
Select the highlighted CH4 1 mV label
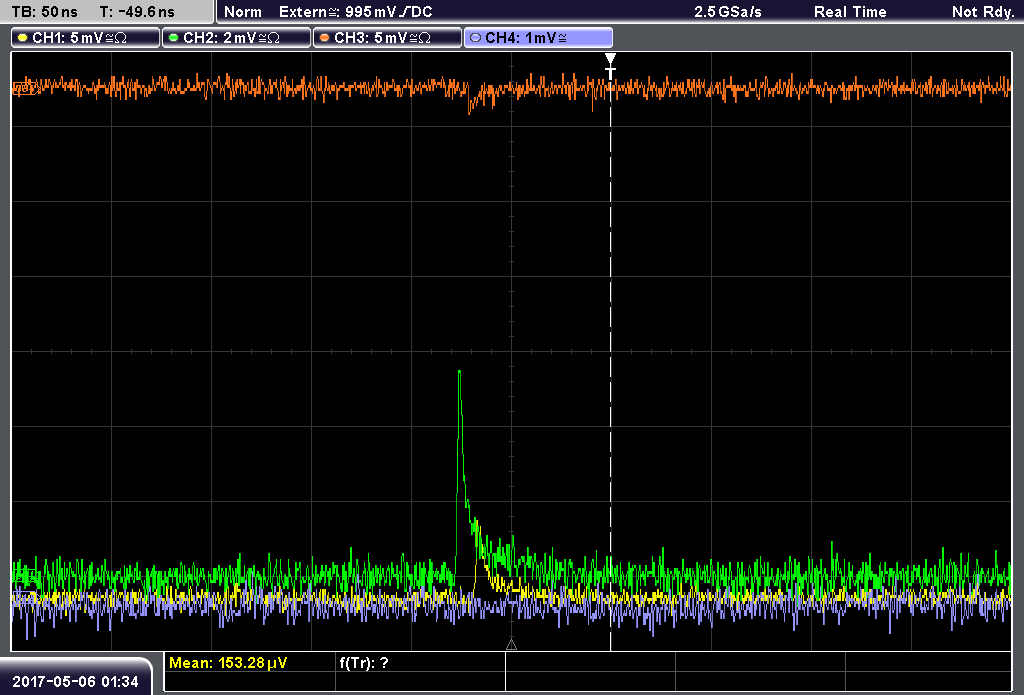pyautogui.click(x=538, y=38)
